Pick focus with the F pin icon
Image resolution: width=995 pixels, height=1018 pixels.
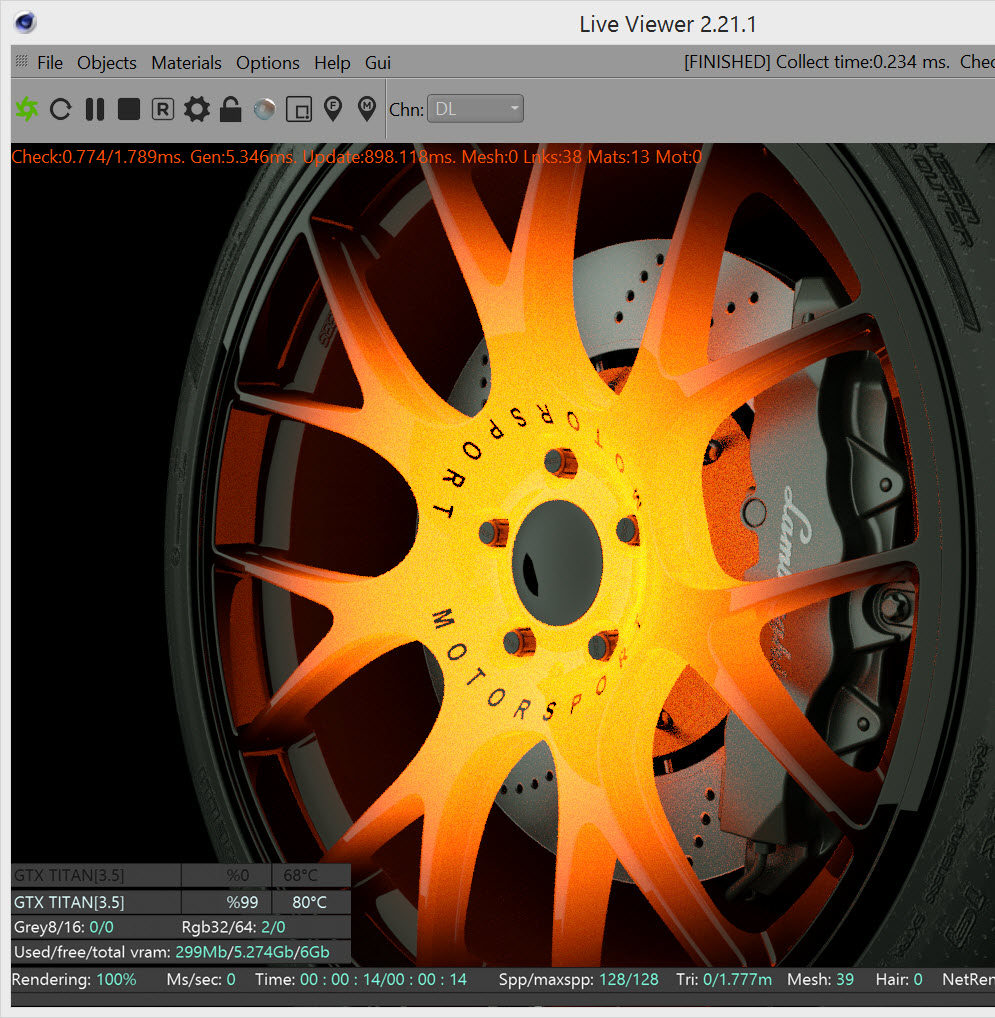[333, 109]
